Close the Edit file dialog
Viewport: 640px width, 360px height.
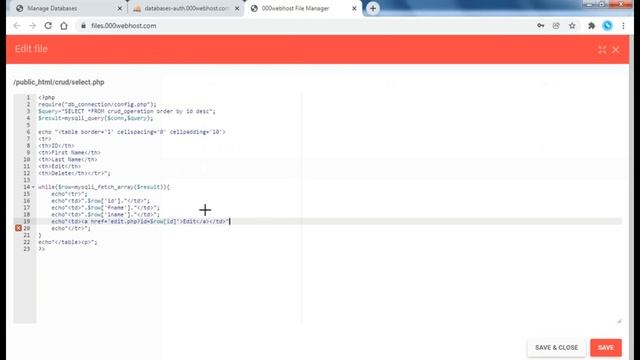[x=616, y=50]
